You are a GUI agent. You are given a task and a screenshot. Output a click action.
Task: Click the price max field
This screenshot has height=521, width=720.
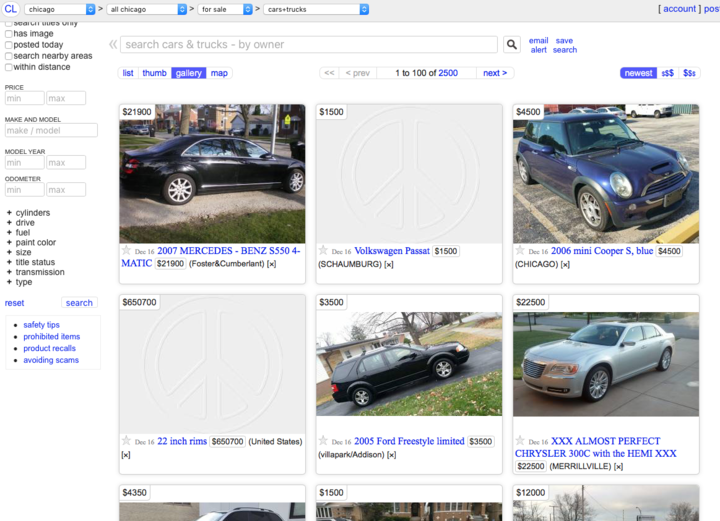tap(66, 98)
